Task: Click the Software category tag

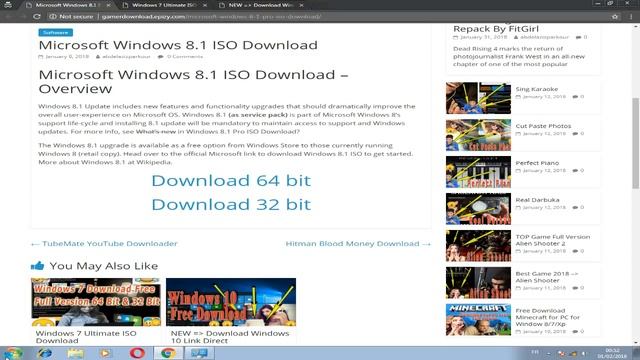Action: [56, 32]
